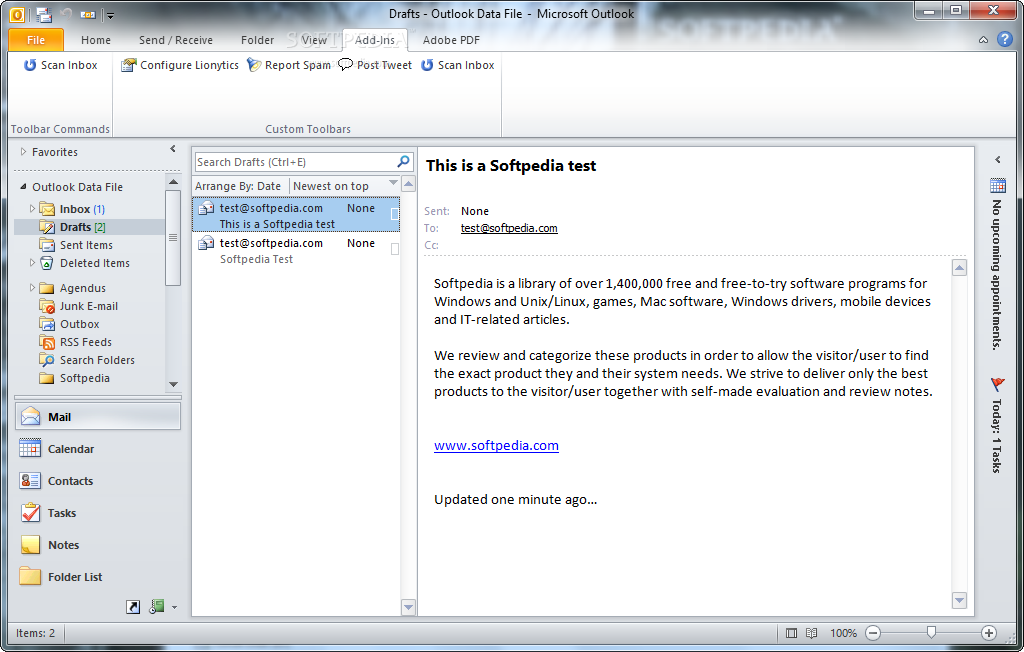1024x652 pixels.
Task: Click the zoom slider handle
Action: point(931,632)
